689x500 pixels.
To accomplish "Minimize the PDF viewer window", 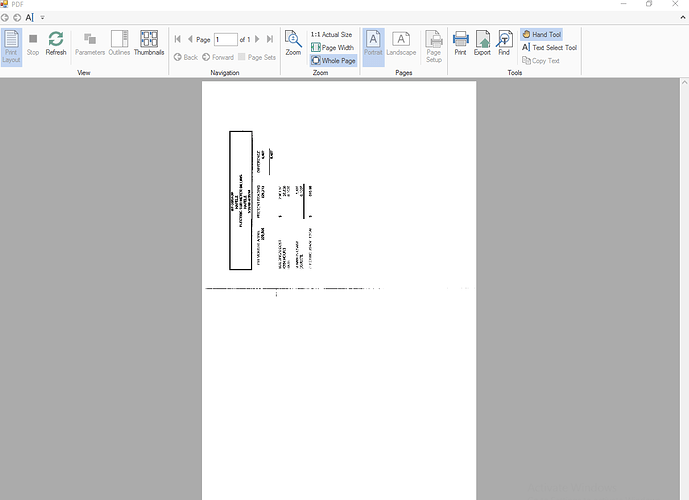I will point(624,4).
